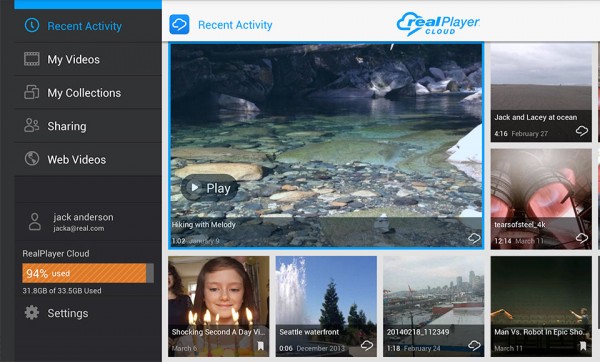Click the Settings gear icon
Viewport: 600px width, 362px height.
pyautogui.click(x=32, y=313)
